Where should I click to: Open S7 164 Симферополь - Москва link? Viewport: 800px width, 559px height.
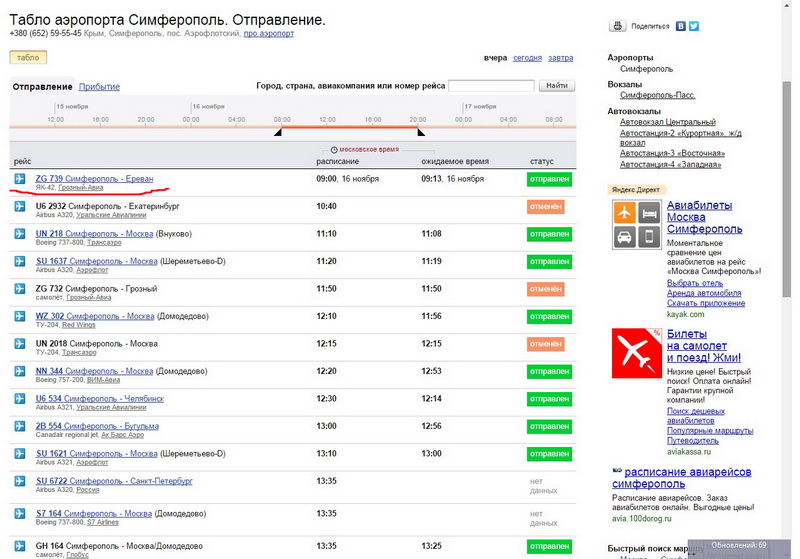point(94,514)
